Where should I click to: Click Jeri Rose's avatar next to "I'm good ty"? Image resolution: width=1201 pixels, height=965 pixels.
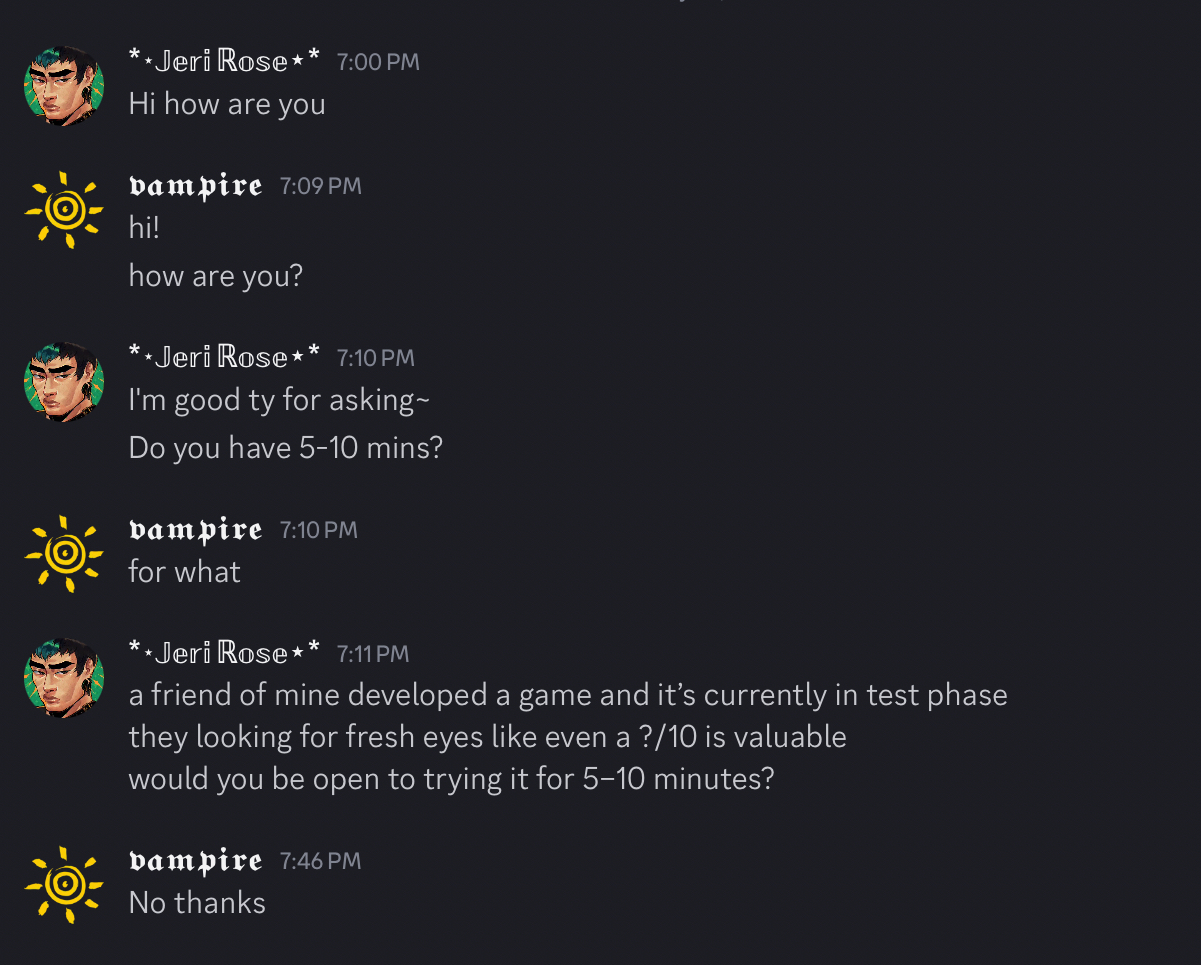(x=64, y=382)
